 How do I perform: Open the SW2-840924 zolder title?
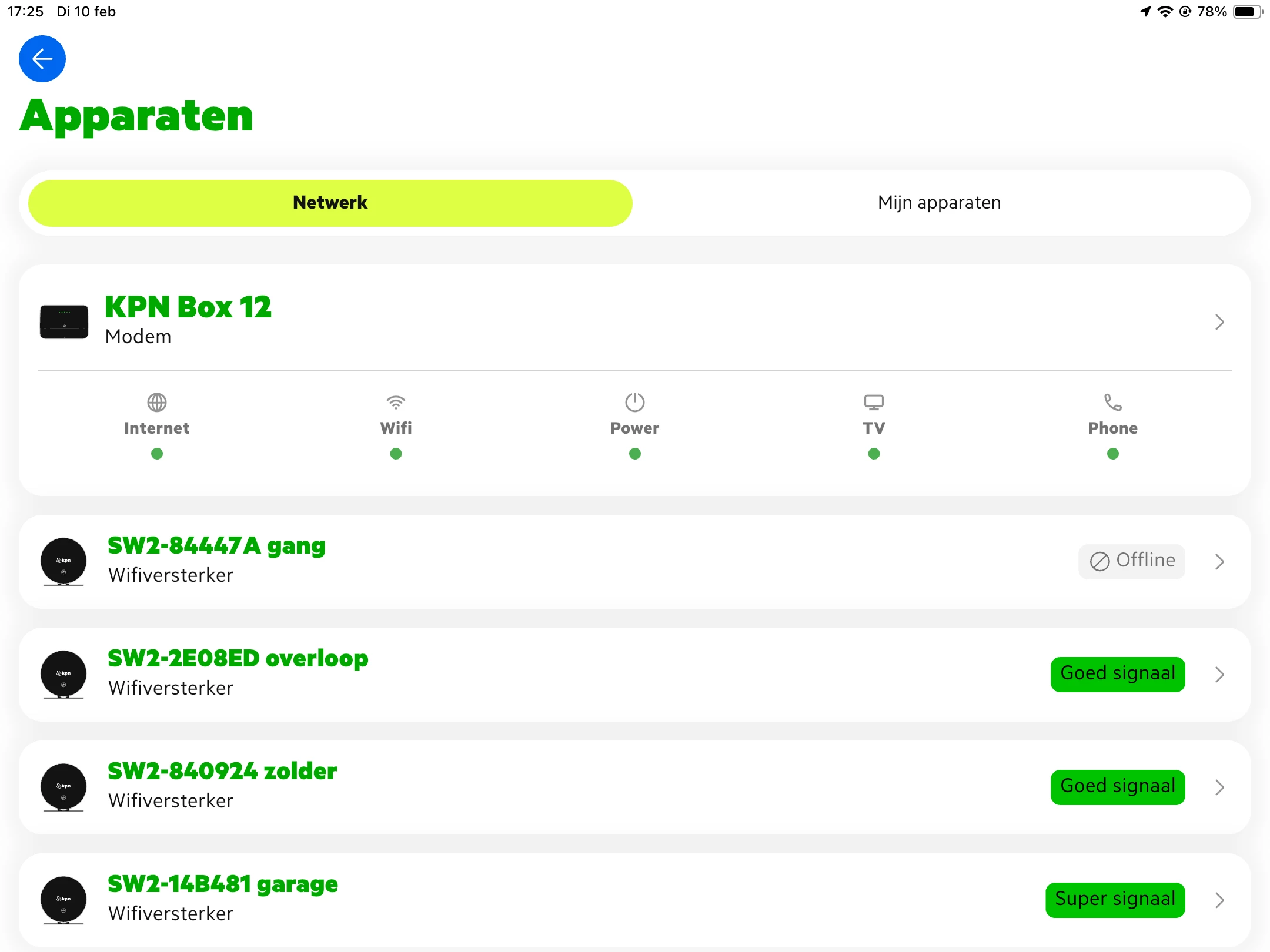222,772
